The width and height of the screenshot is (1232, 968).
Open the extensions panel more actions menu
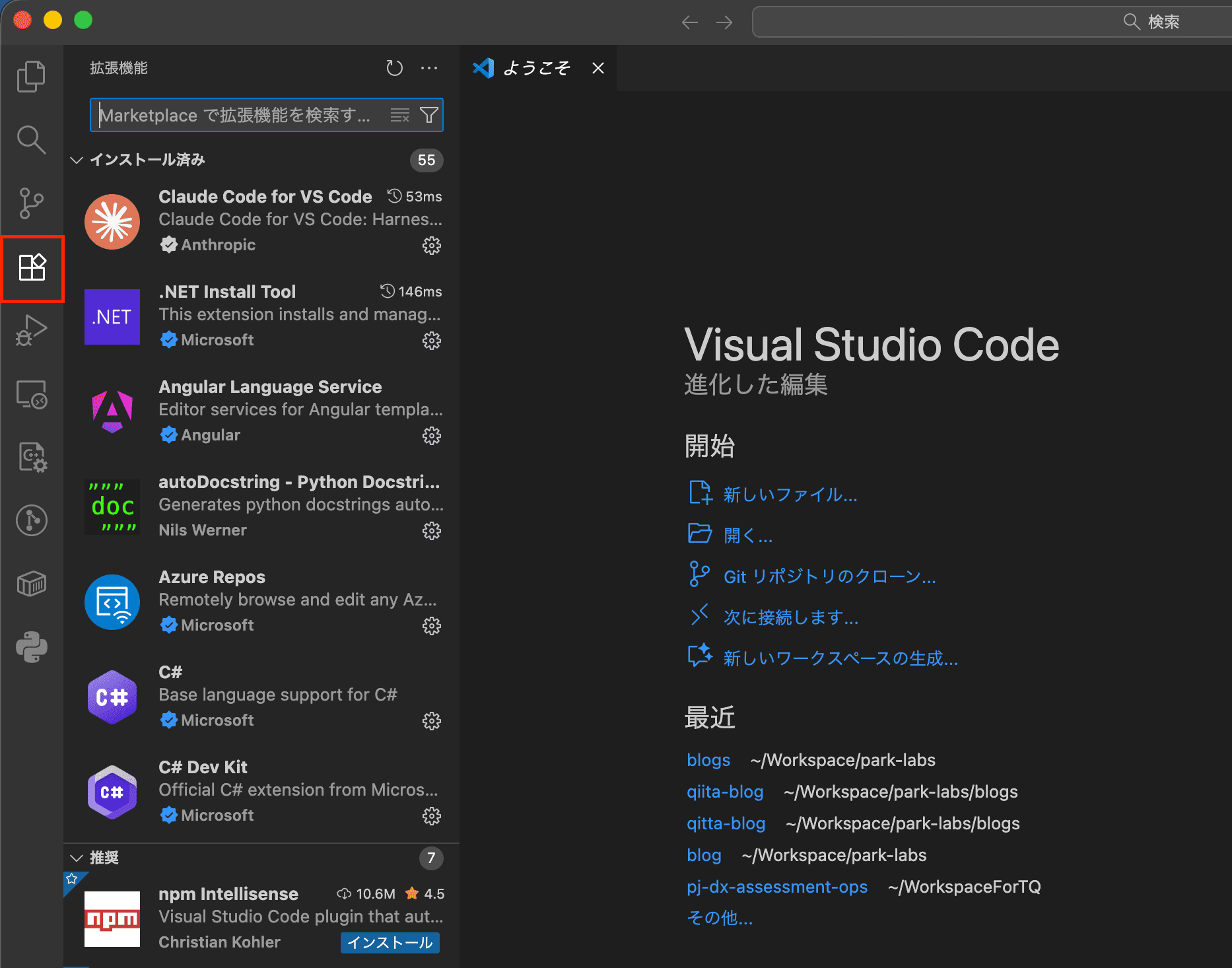[429, 68]
